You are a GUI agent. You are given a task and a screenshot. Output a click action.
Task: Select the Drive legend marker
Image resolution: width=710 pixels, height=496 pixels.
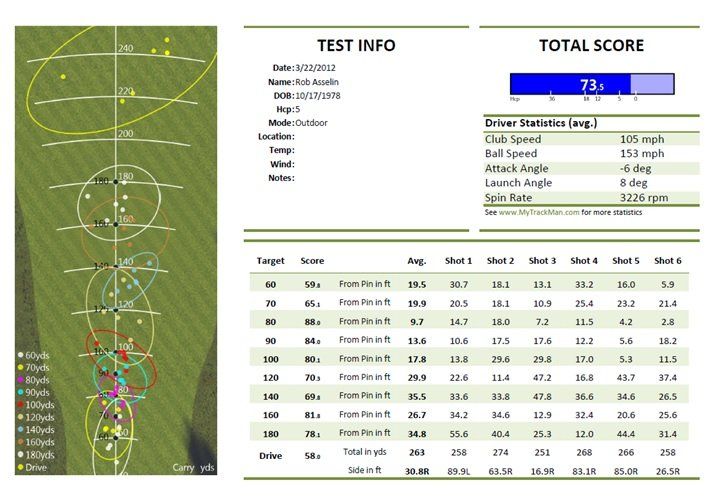pyautogui.click(x=22, y=466)
